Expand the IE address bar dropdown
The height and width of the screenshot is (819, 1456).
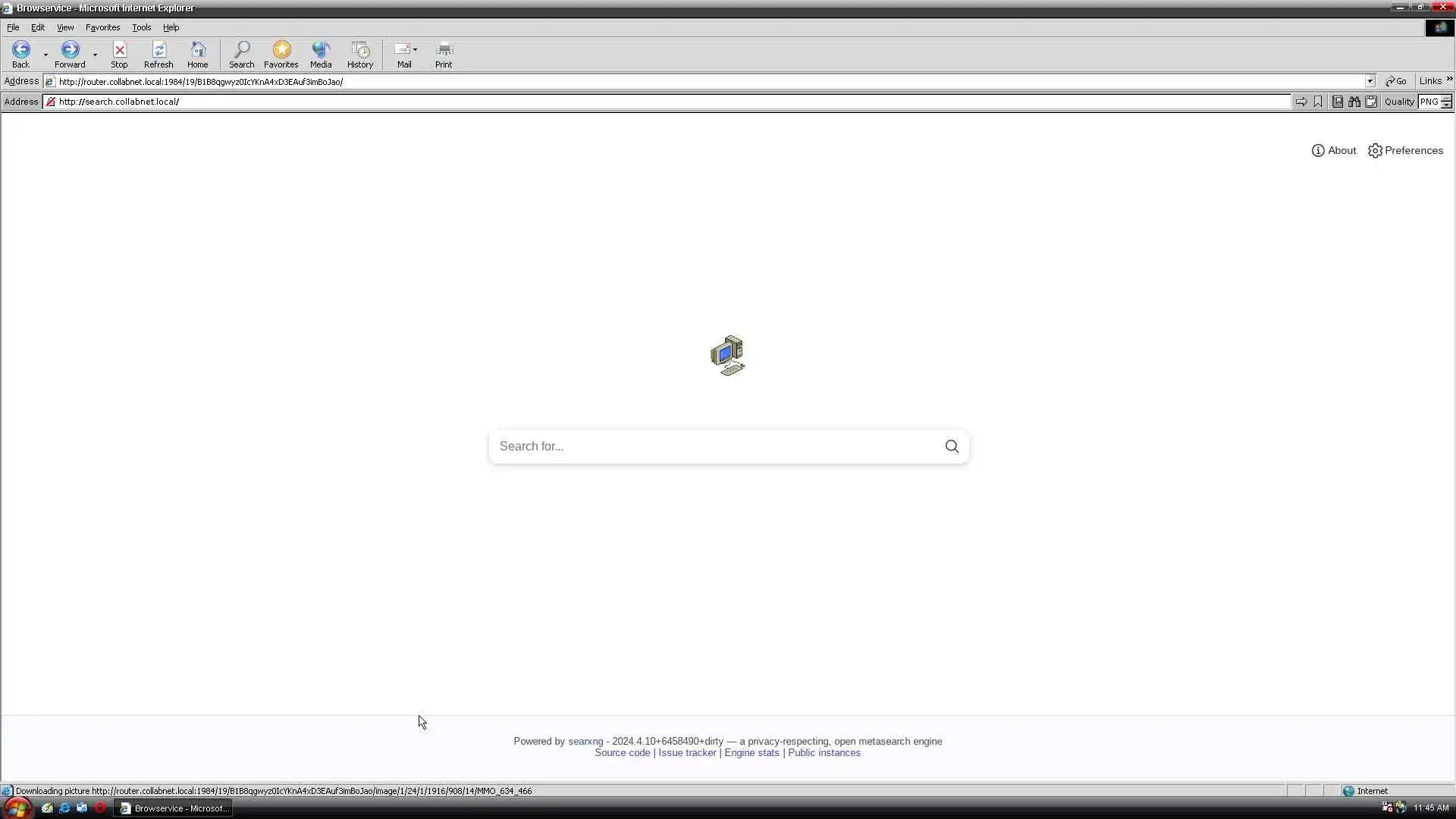tap(1370, 81)
